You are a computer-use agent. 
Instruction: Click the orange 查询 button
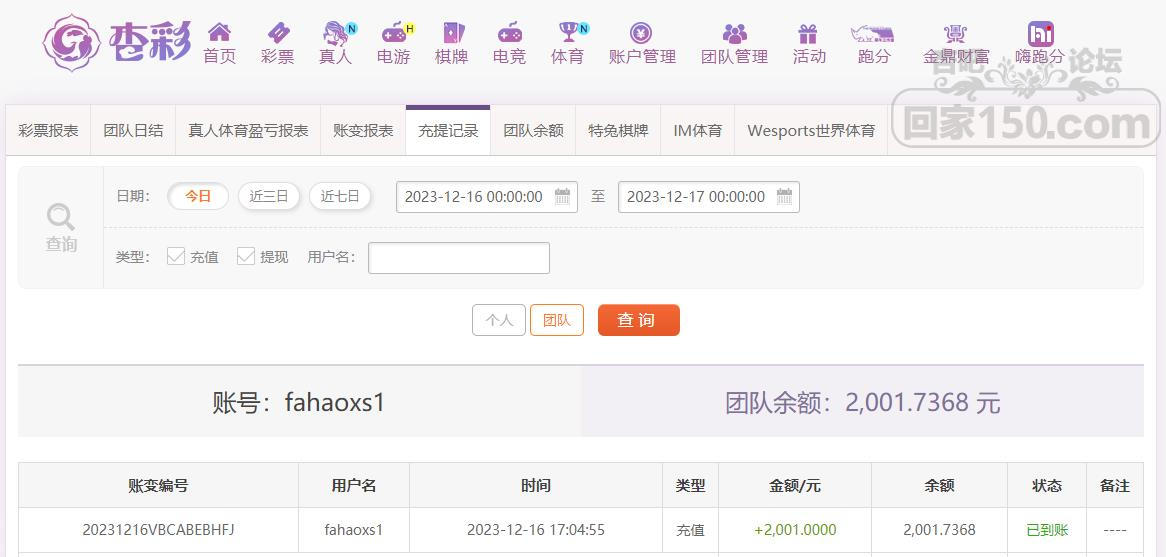tap(639, 320)
